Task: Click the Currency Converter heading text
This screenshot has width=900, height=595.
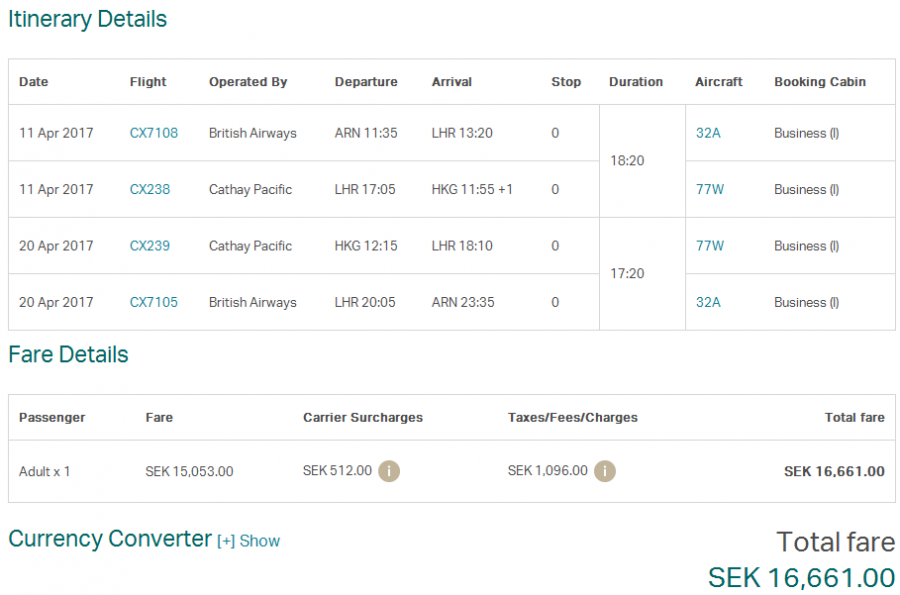Action: 110,539
